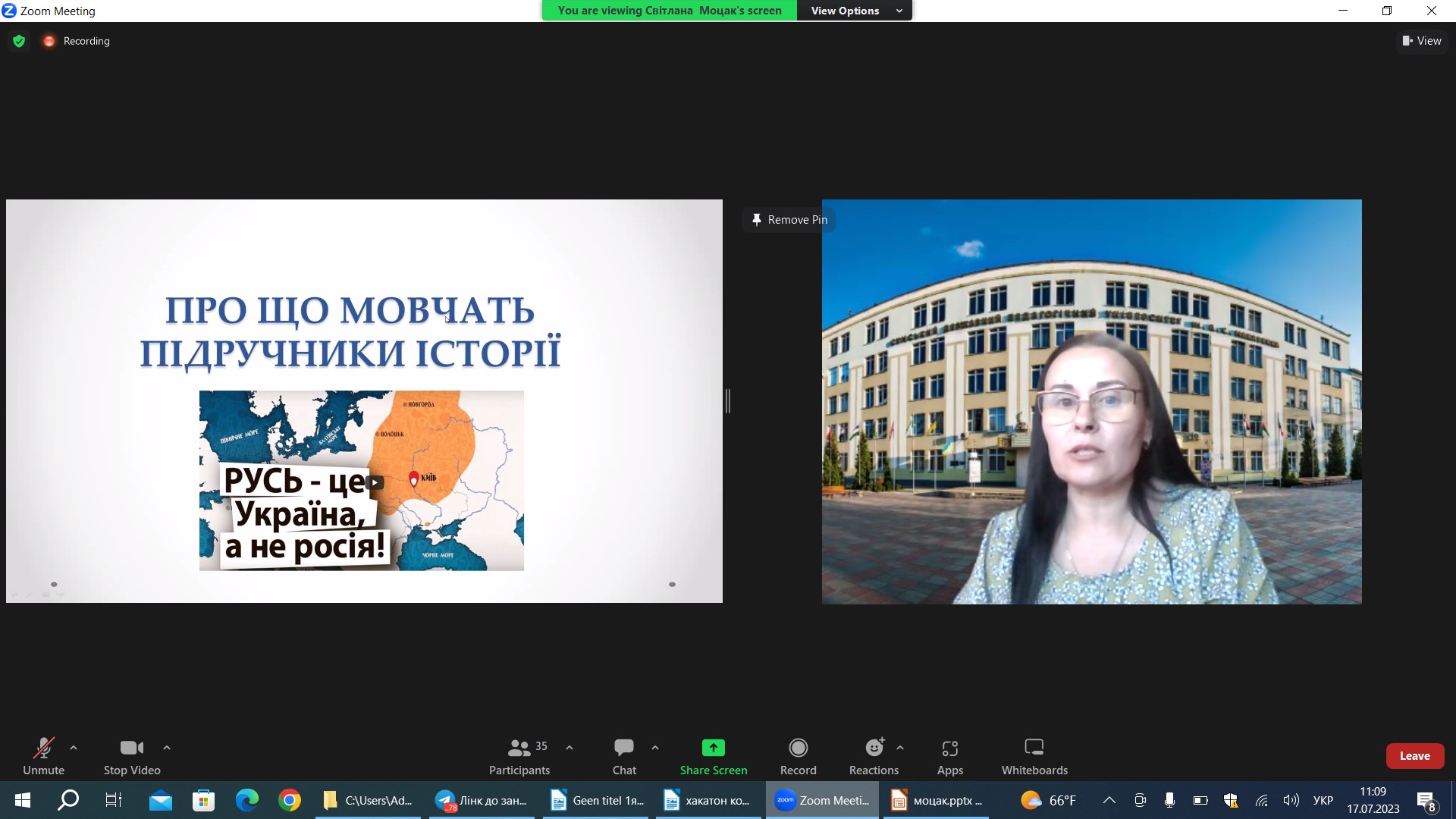This screenshot has height=819, width=1456.
Task: Expand video options arrow next to Stop Video
Action: click(x=167, y=748)
